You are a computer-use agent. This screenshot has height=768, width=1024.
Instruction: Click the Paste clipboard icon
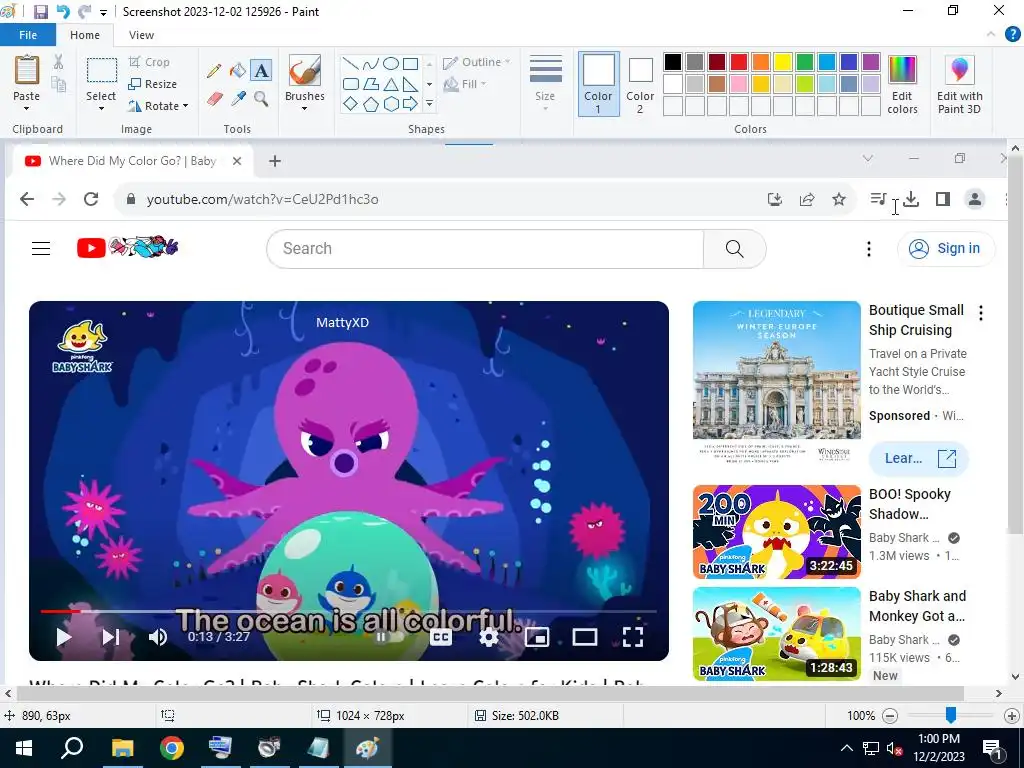(27, 71)
